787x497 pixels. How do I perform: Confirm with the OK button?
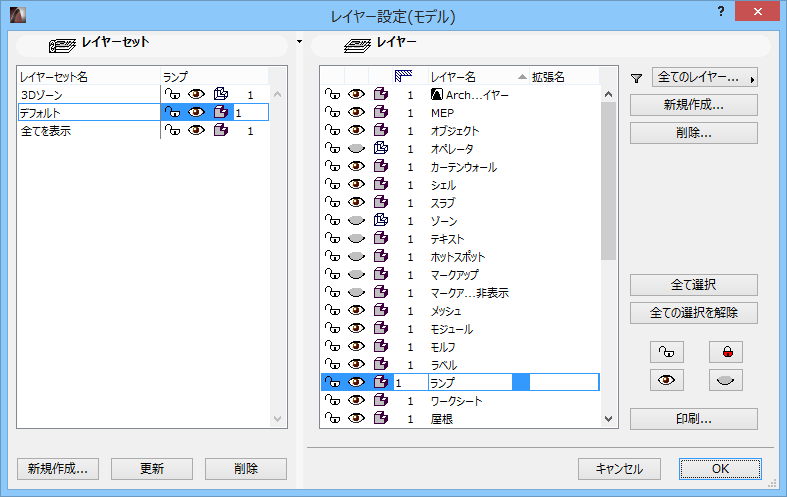(x=720, y=469)
